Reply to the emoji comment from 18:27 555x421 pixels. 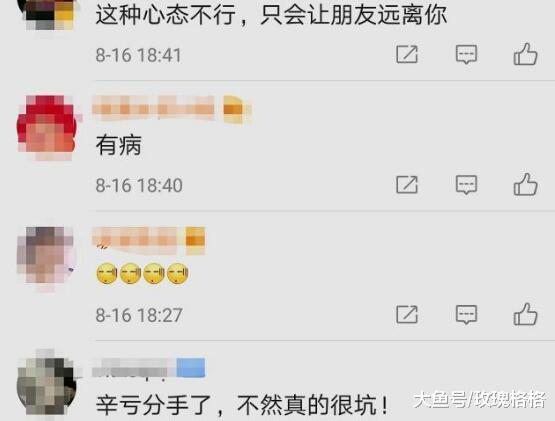coord(466,314)
